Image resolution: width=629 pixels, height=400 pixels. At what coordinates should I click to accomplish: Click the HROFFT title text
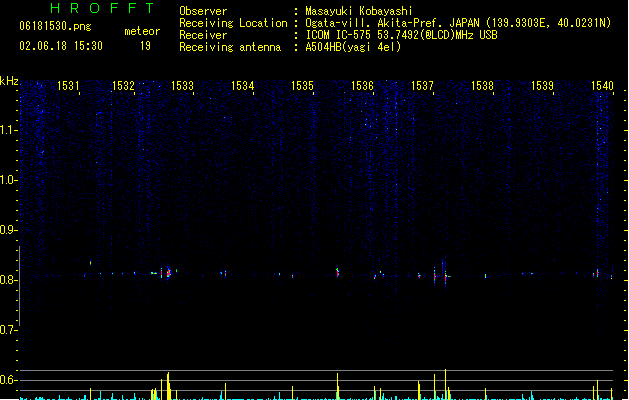[x=102, y=8]
